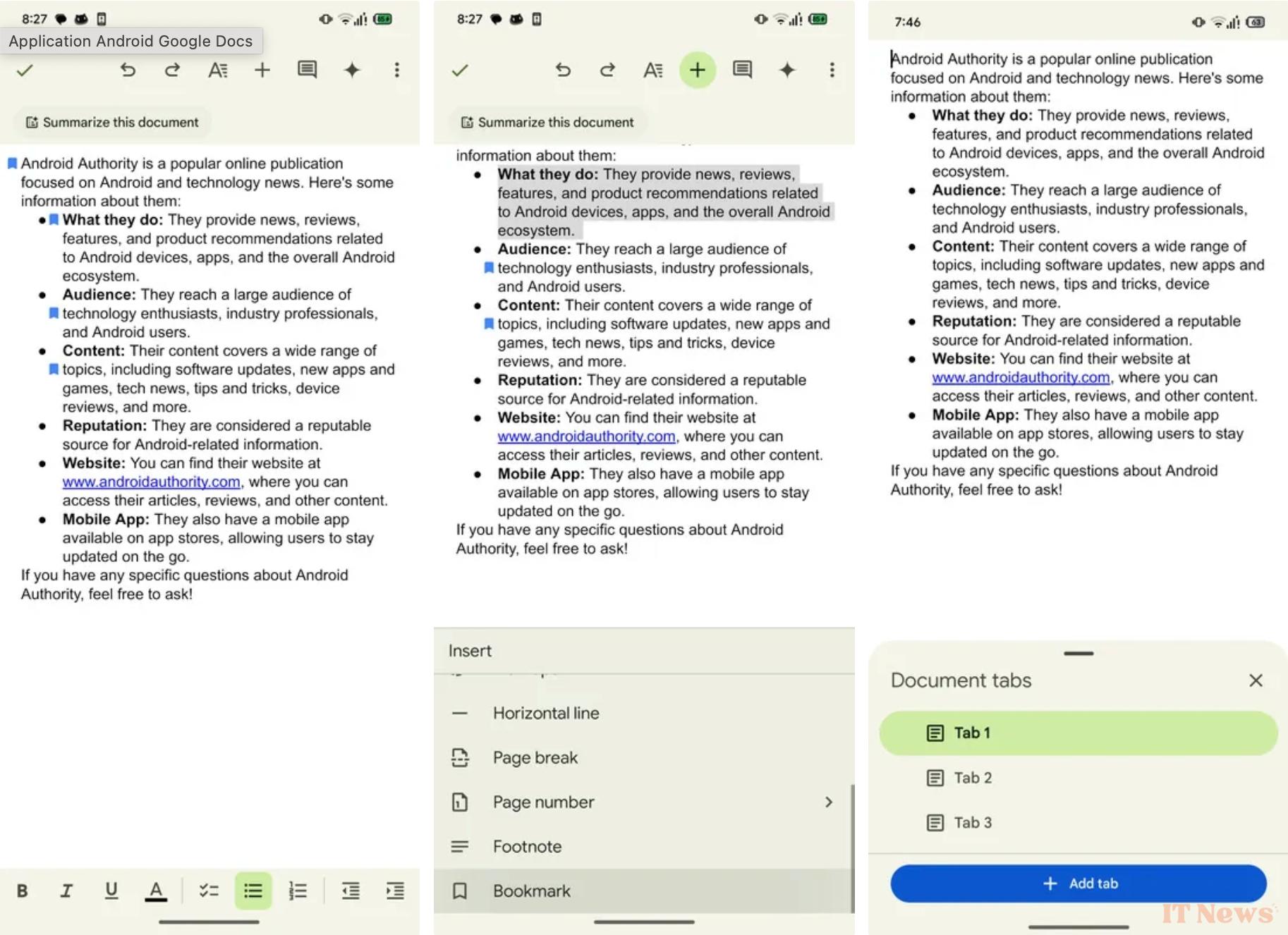Open text formatting with the A icon
Image resolution: width=1288 pixels, height=935 pixels.
pyautogui.click(x=217, y=70)
